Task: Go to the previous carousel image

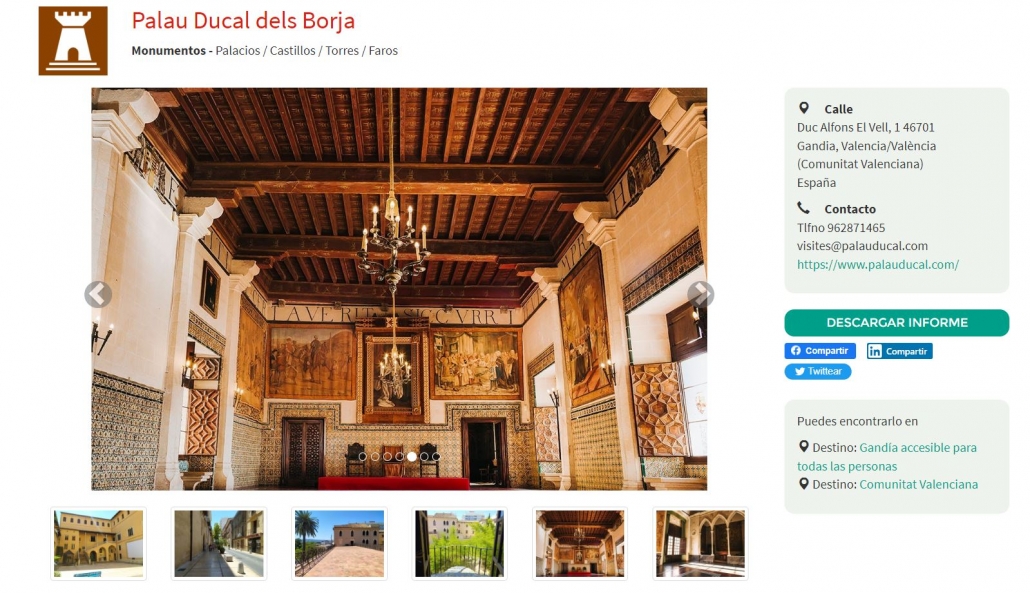Action: (x=98, y=294)
